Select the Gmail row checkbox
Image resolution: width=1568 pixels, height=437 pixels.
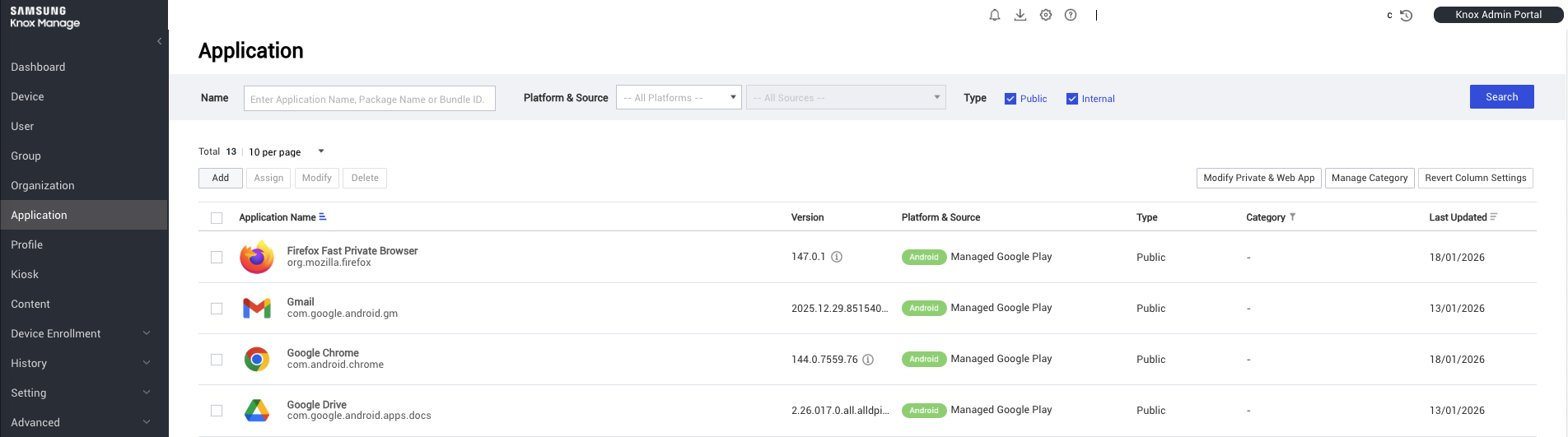pos(217,309)
